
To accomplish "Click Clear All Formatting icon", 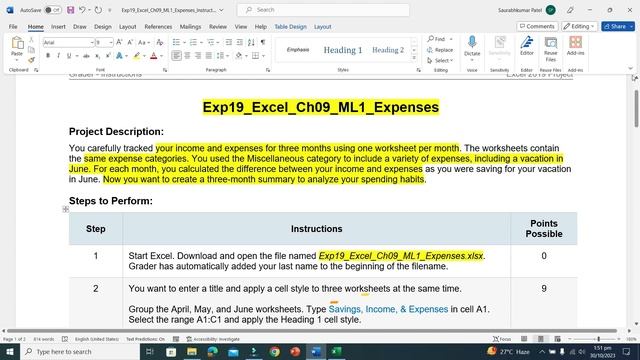I will (160, 42).
